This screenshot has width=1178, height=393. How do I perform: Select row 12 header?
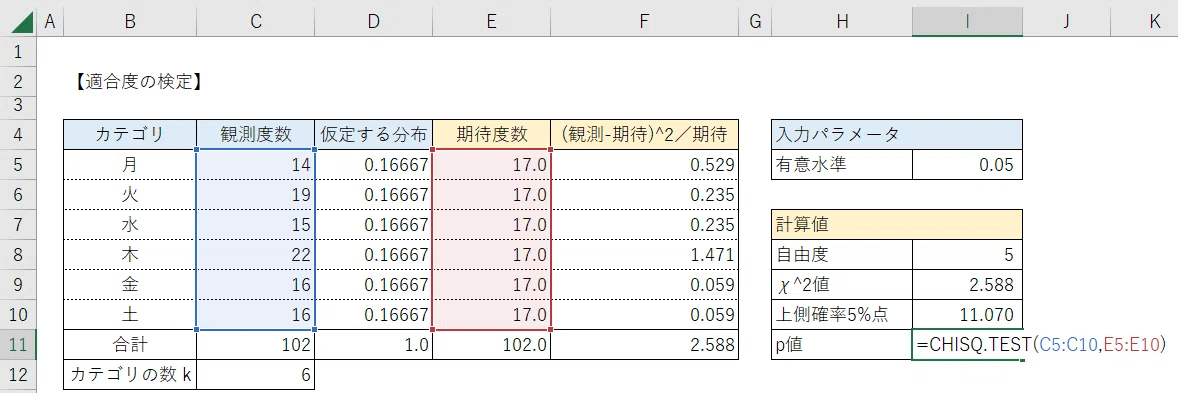18,375
